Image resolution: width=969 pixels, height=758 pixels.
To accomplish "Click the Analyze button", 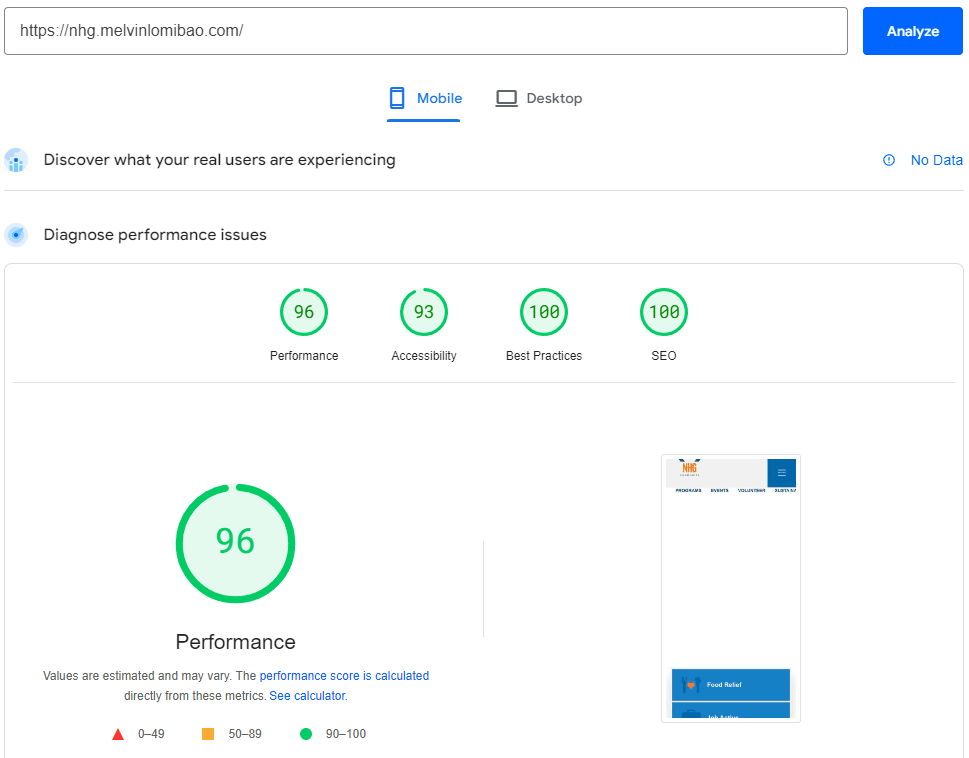I will 911,30.
